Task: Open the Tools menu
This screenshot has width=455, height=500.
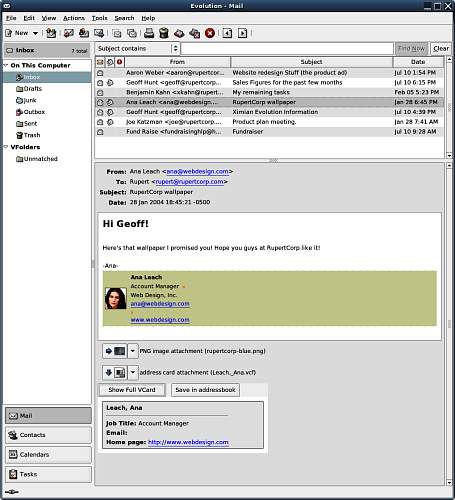Action: 100,18
